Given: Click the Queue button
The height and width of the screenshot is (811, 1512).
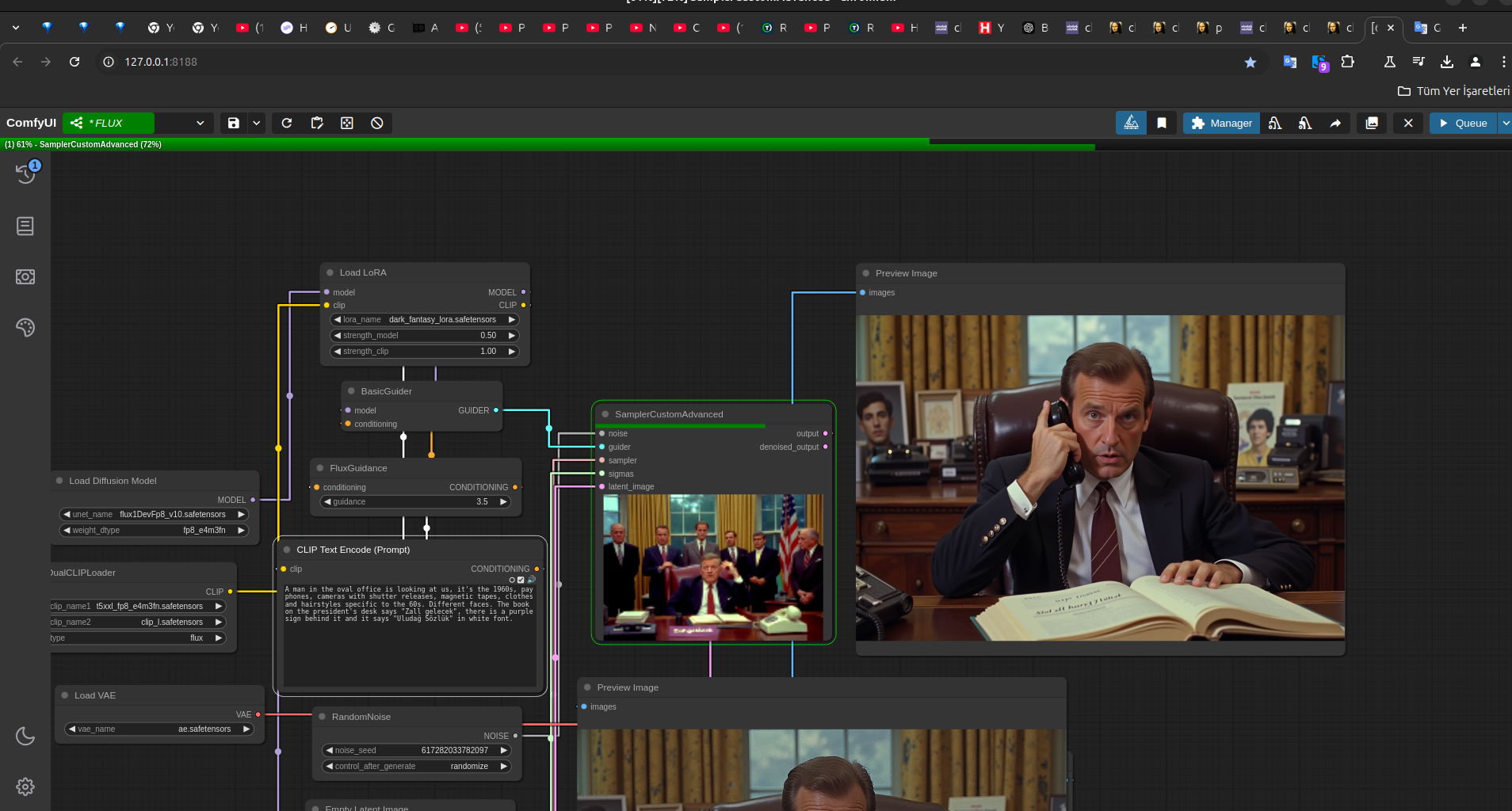Looking at the screenshot, I should [1463, 123].
